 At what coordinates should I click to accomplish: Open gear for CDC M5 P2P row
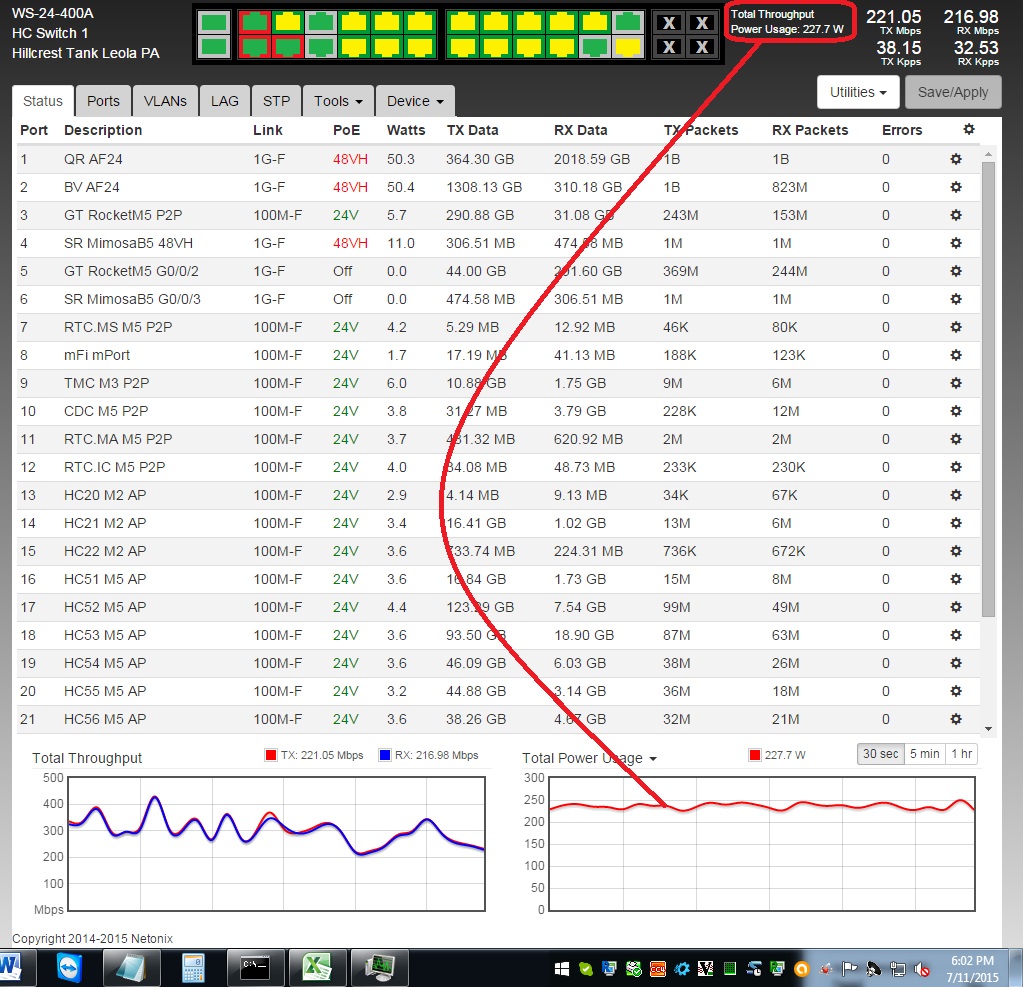pyautogui.click(x=956, y=412)
